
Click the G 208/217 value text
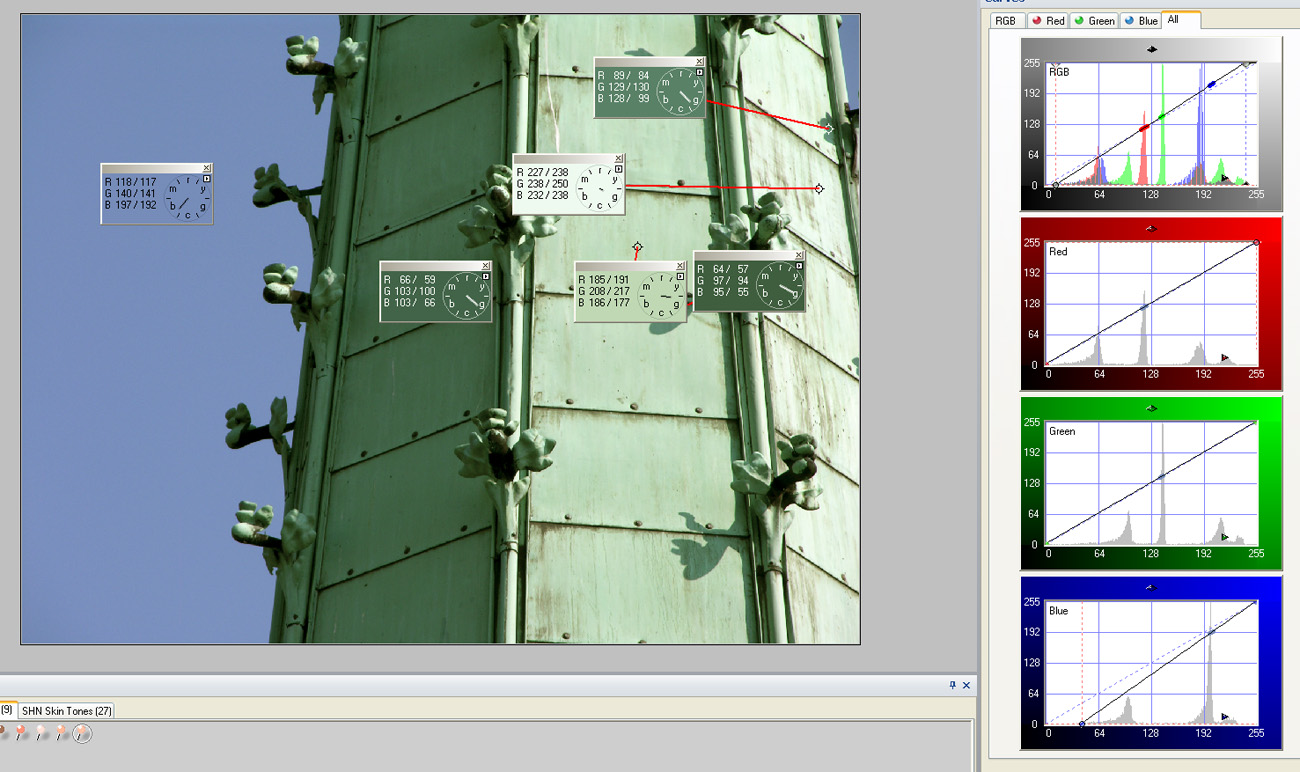coord(604,291)
